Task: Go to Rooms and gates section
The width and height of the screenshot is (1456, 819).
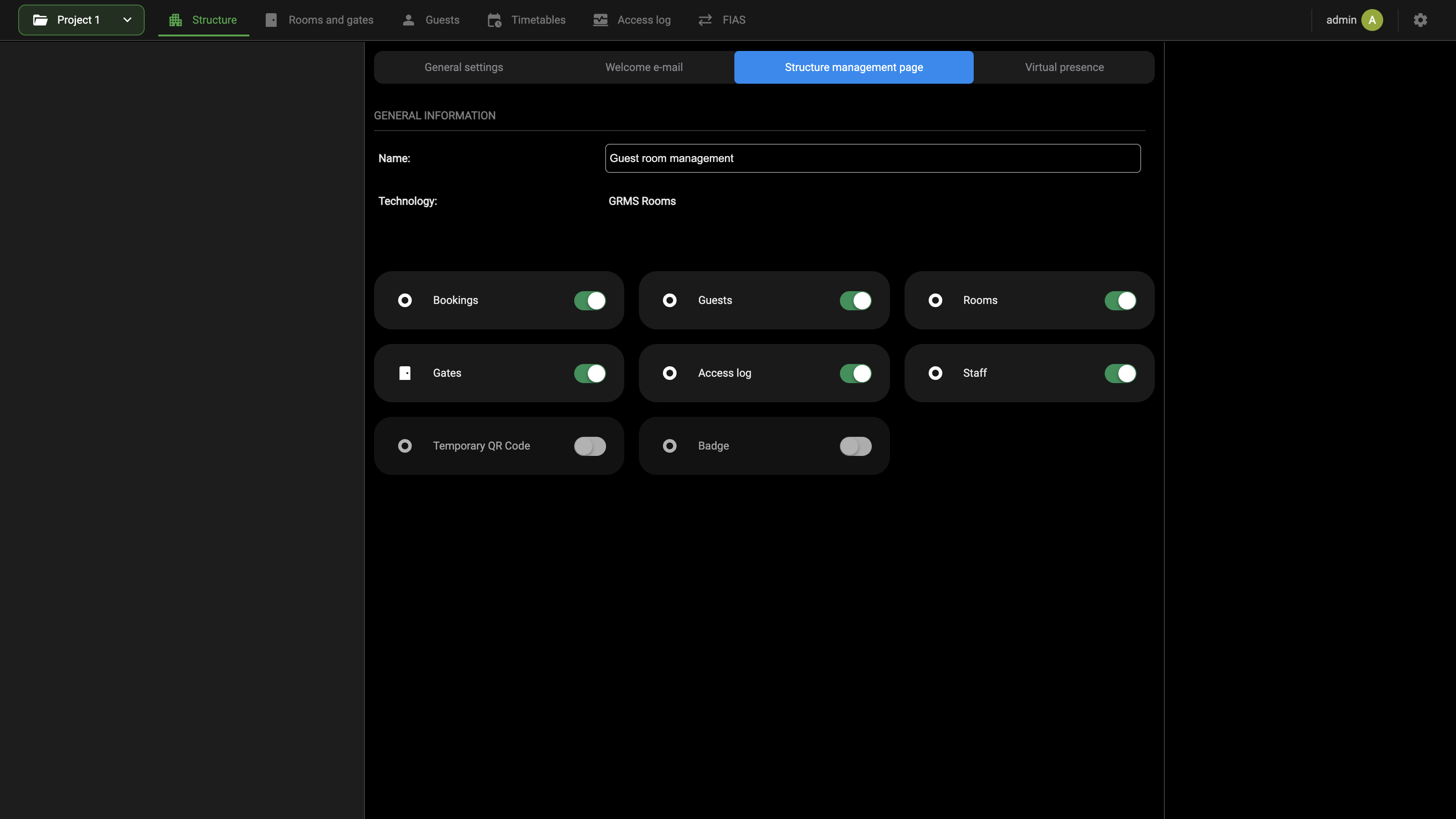Action: click(320, 20)
